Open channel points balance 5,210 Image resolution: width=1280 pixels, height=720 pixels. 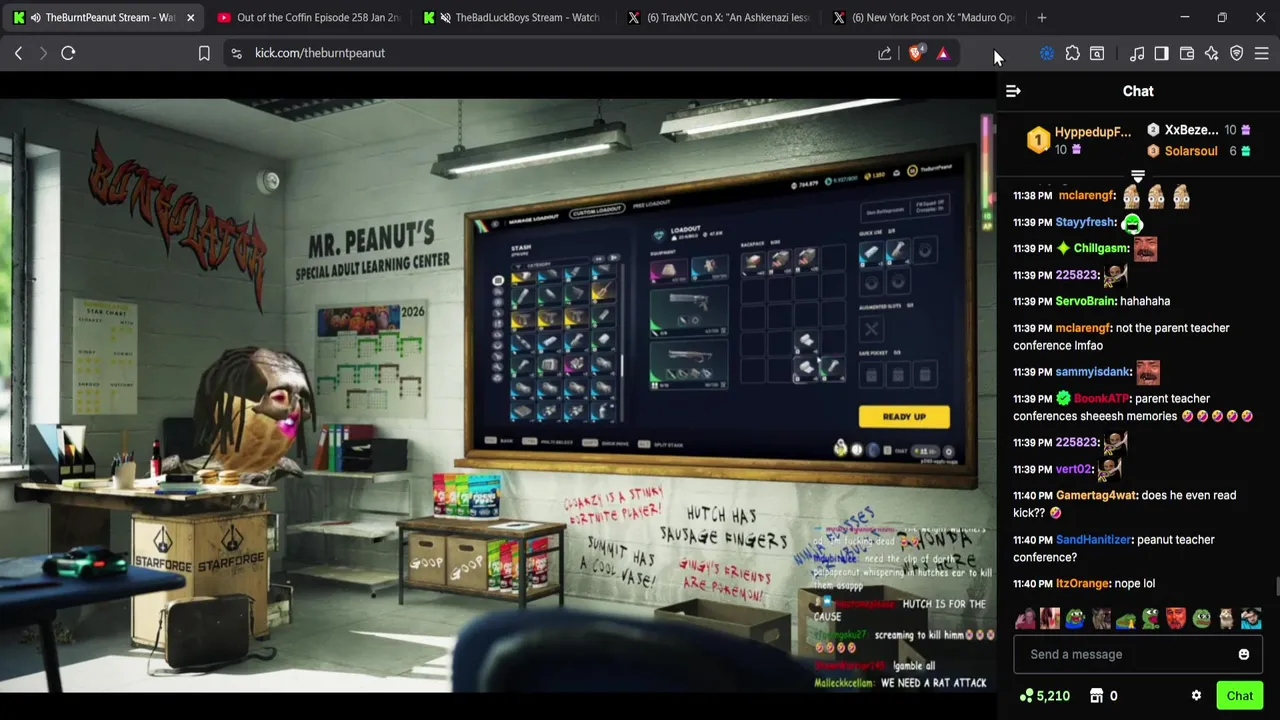(x=1044, y=696)
